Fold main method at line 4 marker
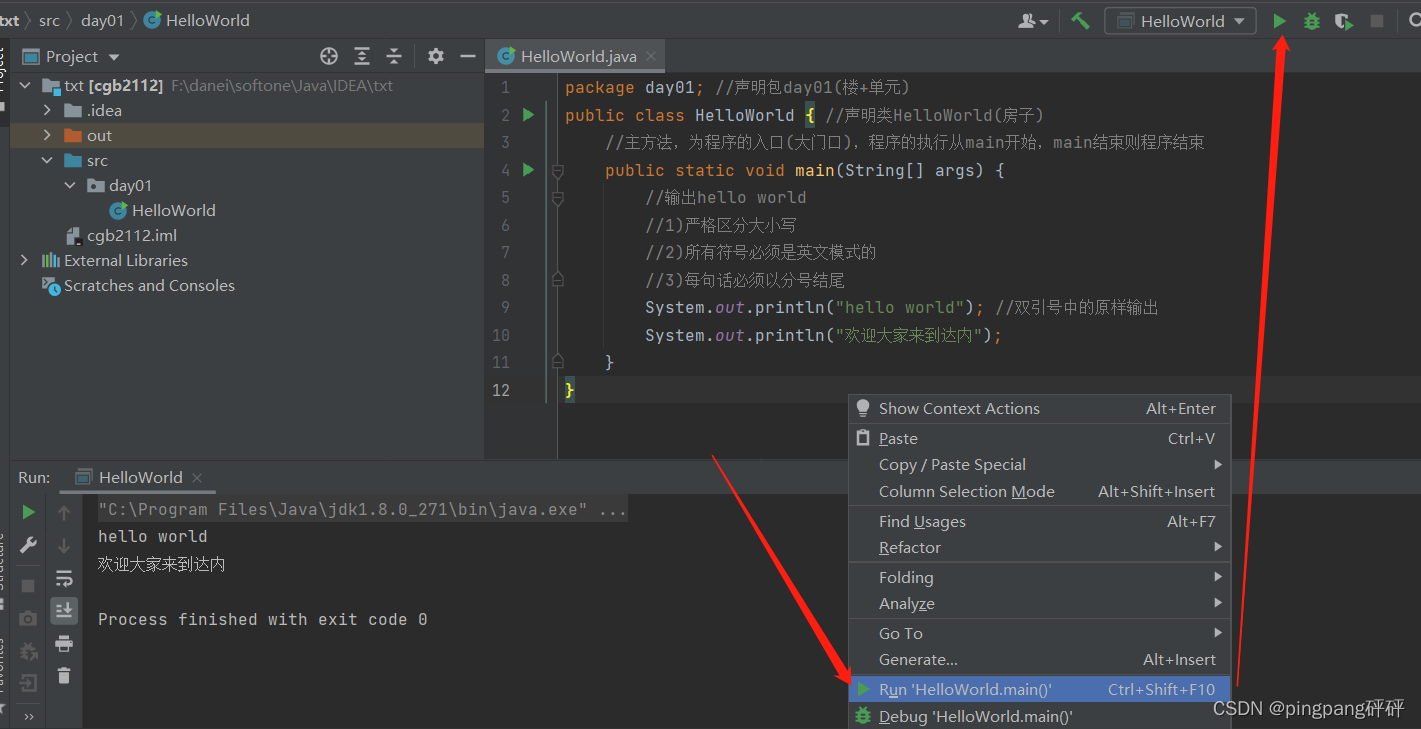 point(558,171)
